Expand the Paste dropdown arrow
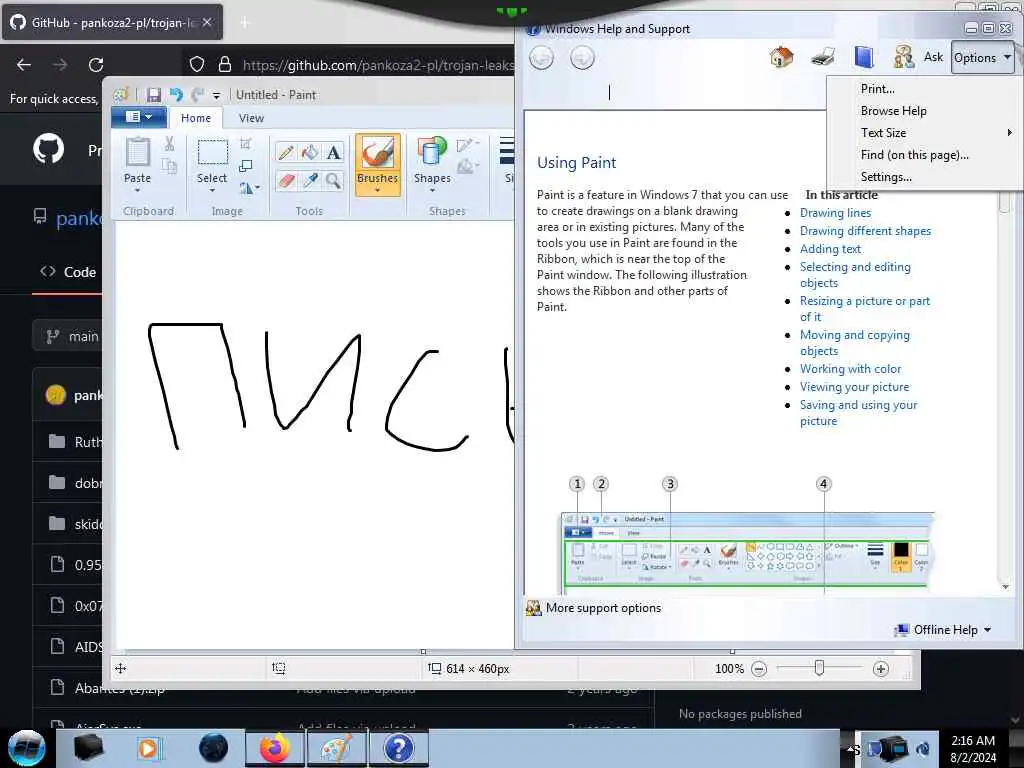Viewport: 1024px width, 768px height. point(137,190)
